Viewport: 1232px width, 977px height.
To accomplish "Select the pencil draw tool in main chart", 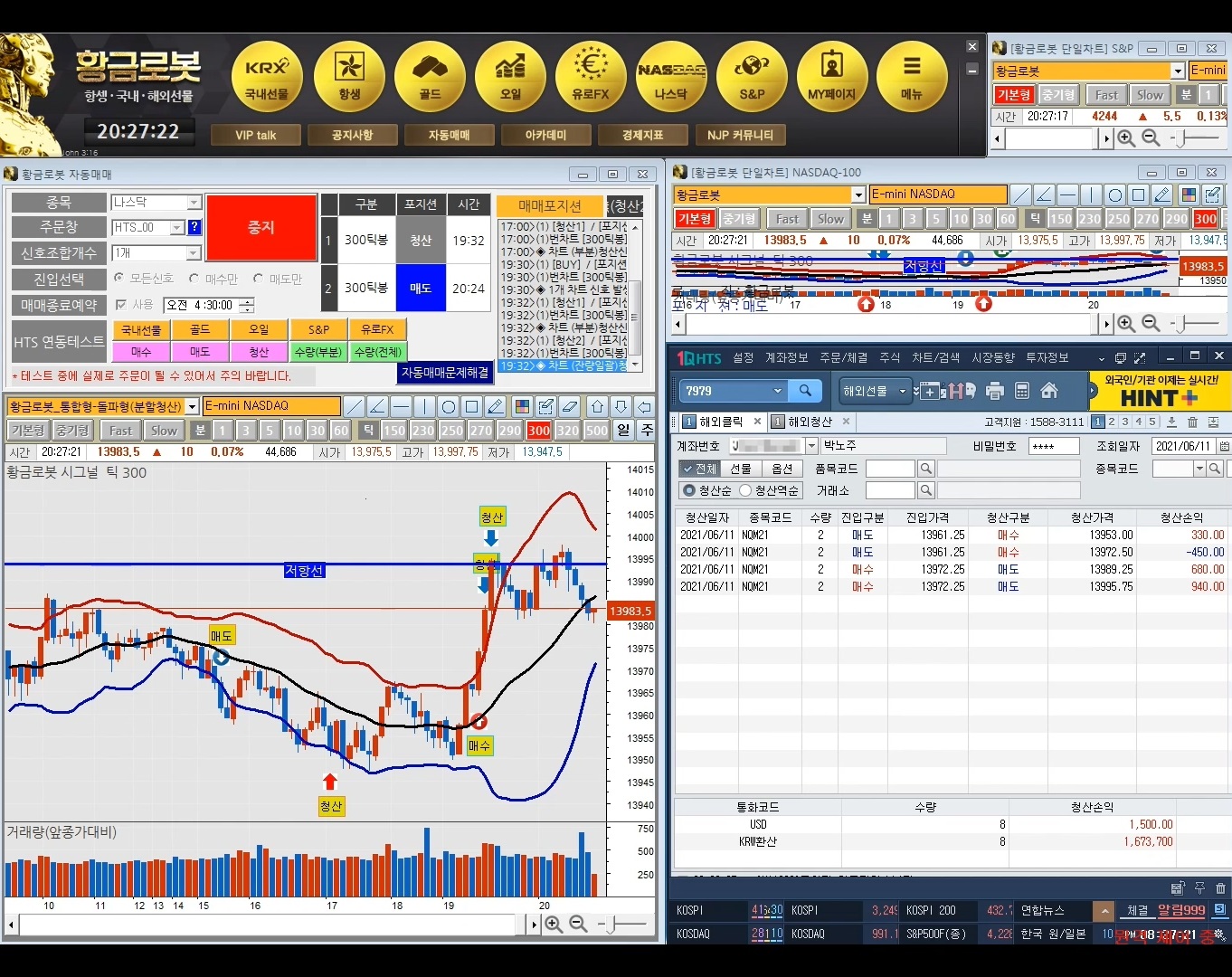I will tap(495, 406).
